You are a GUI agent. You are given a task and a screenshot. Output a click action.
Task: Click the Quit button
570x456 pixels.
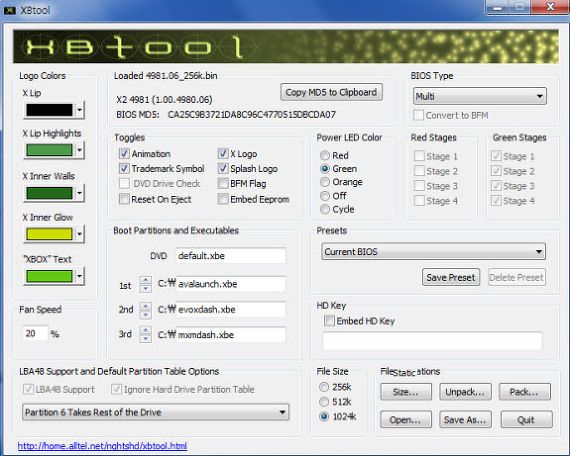click(526, 420)
